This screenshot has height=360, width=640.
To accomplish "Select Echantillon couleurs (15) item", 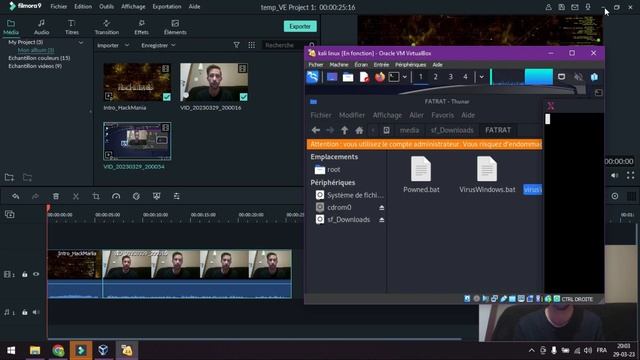I will pos(39,58).
